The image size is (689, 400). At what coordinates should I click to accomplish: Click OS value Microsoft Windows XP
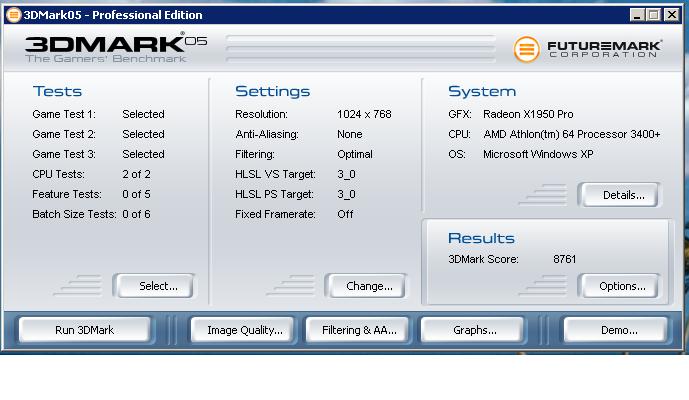pyautogui.click(x=538, y=154)
